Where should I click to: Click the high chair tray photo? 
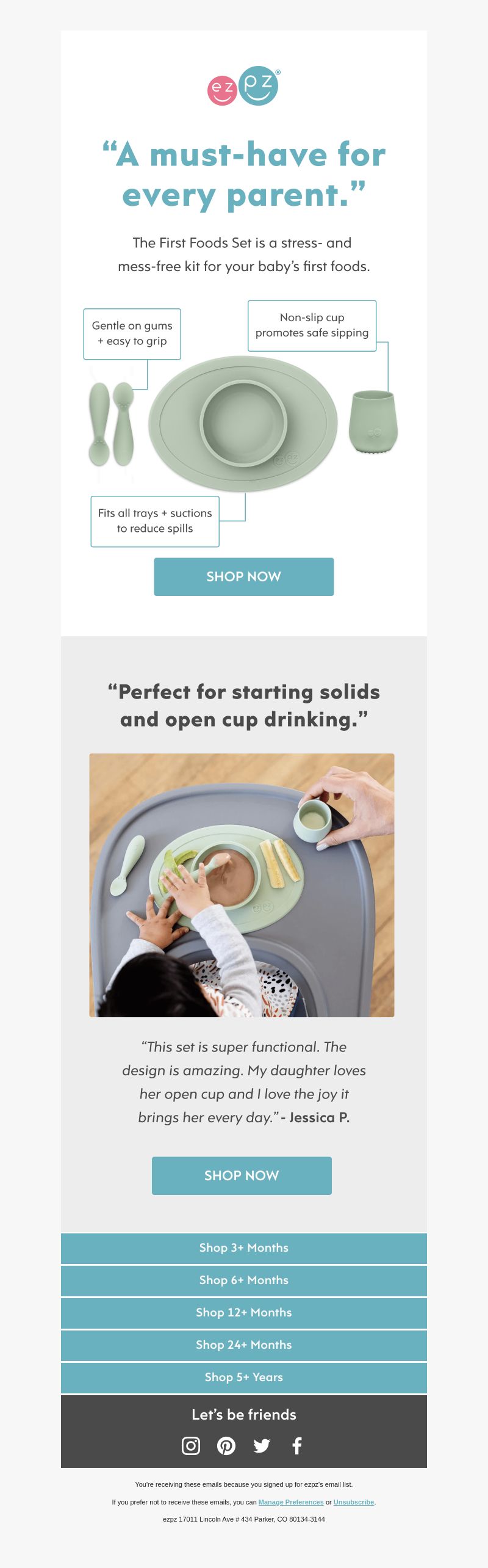(x=242, y=885)
